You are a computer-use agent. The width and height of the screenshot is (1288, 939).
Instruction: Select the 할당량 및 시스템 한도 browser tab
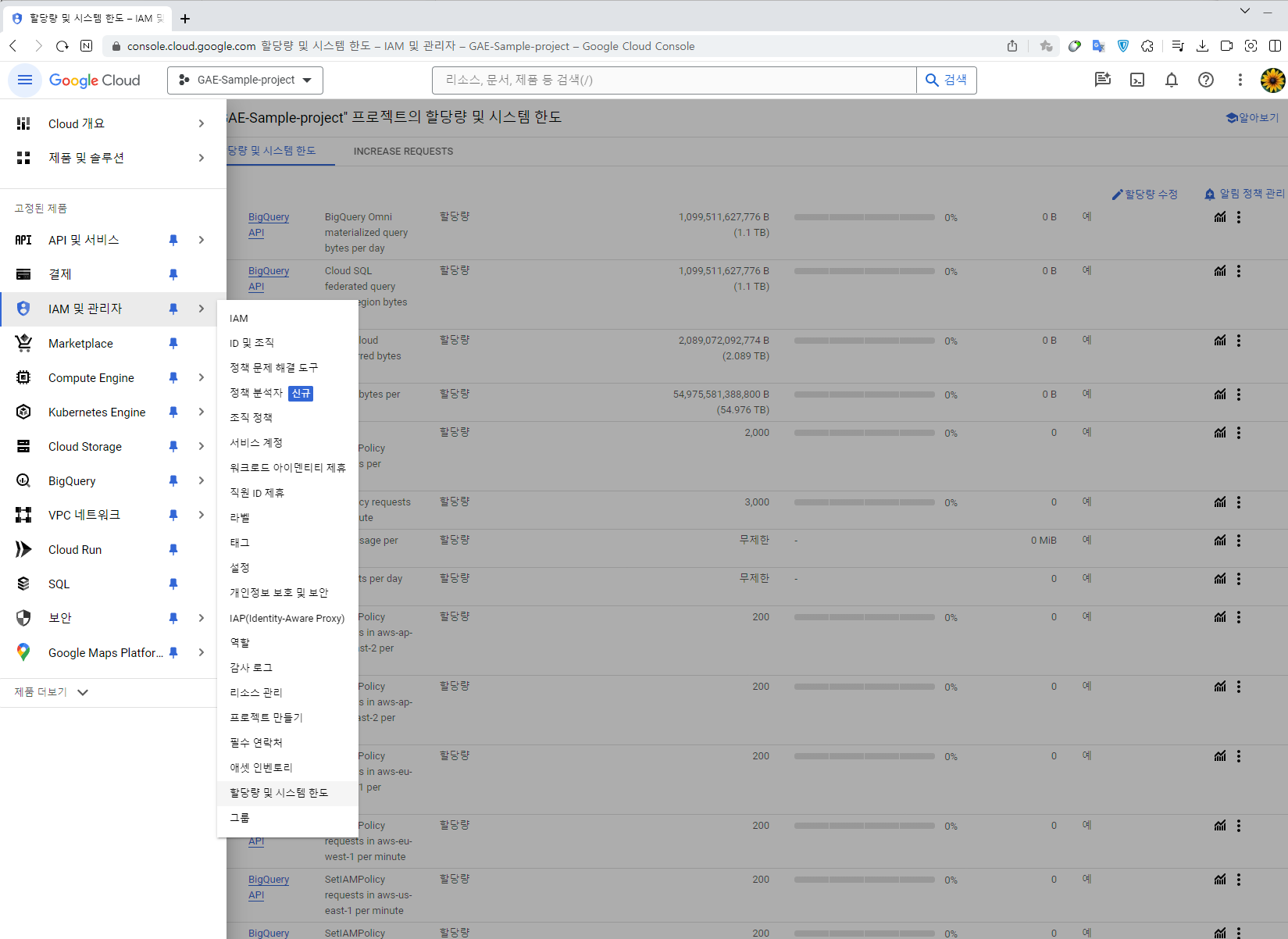(x=88, y=18)
